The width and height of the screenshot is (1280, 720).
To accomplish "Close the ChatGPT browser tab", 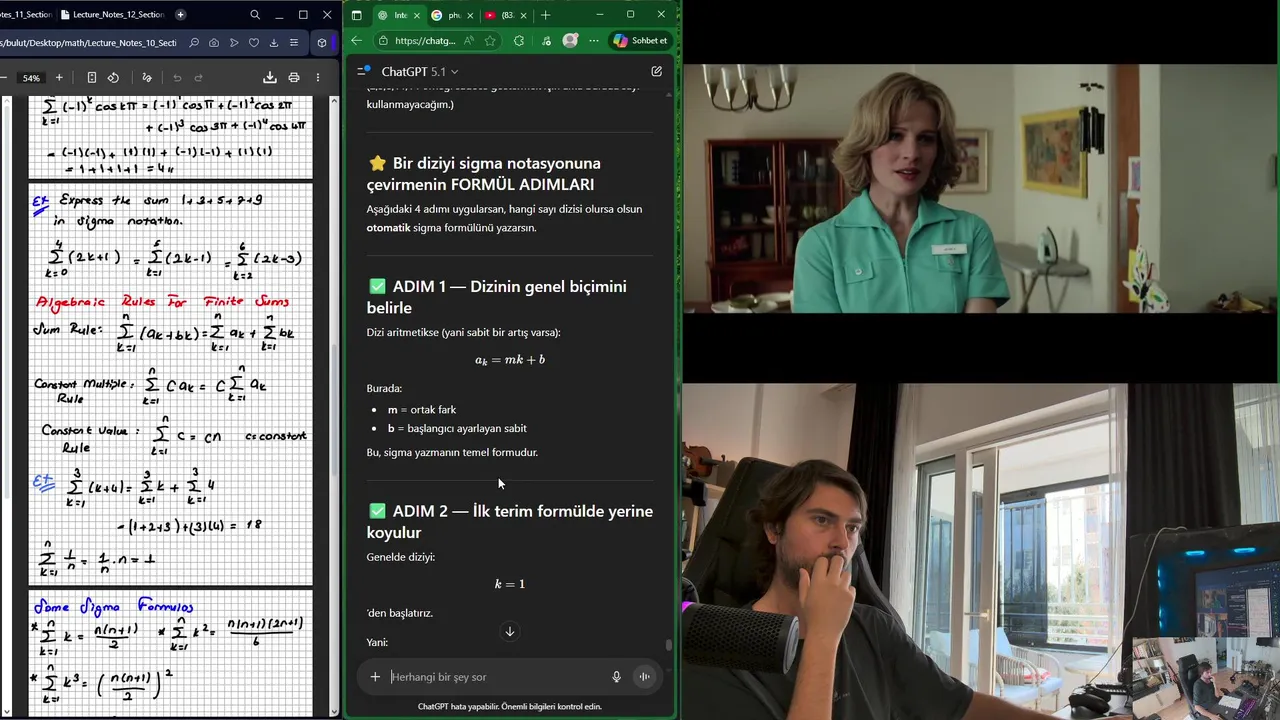I will coord(415,15).
